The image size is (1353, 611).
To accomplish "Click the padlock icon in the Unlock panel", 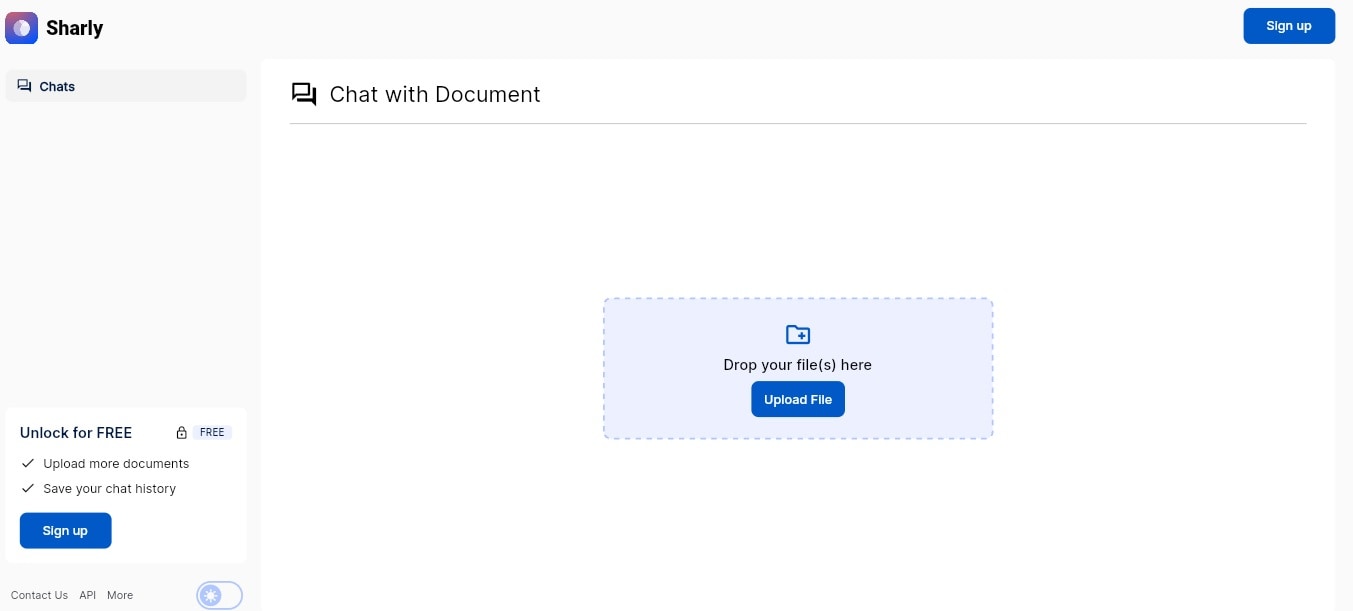I will (x=181, y=433).
